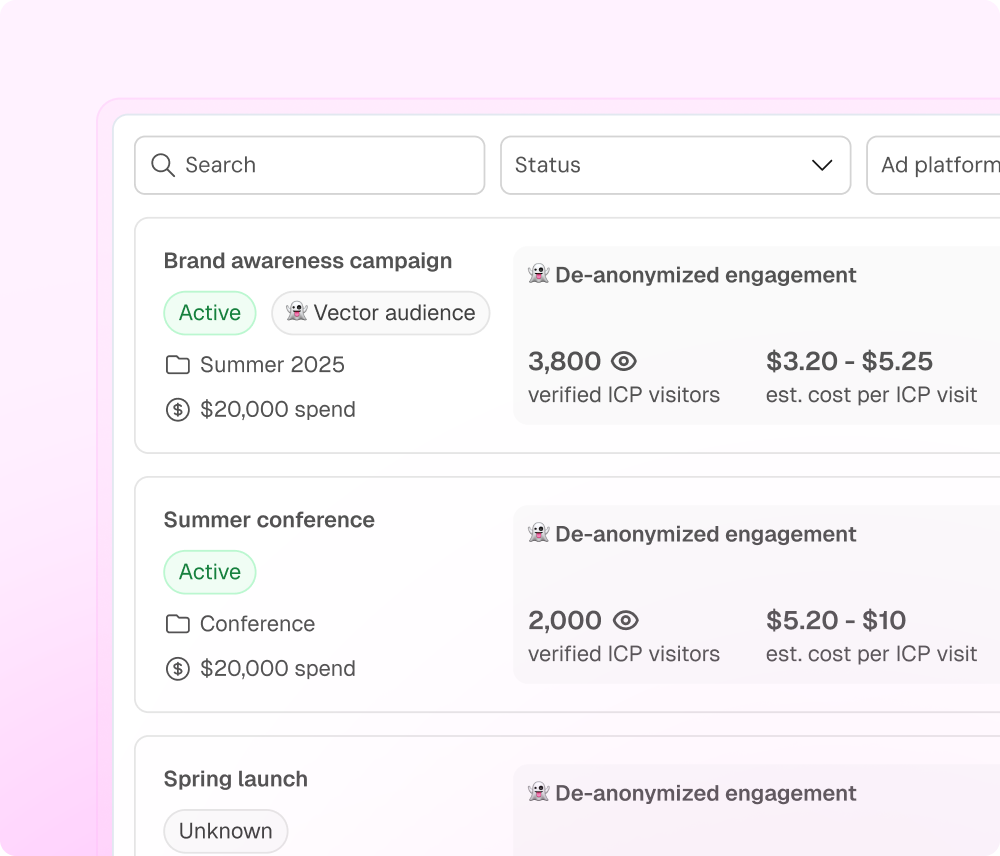Screen dimensions: 1000x856
Task: Open the Status dropdown
Action: coord(675,165)
